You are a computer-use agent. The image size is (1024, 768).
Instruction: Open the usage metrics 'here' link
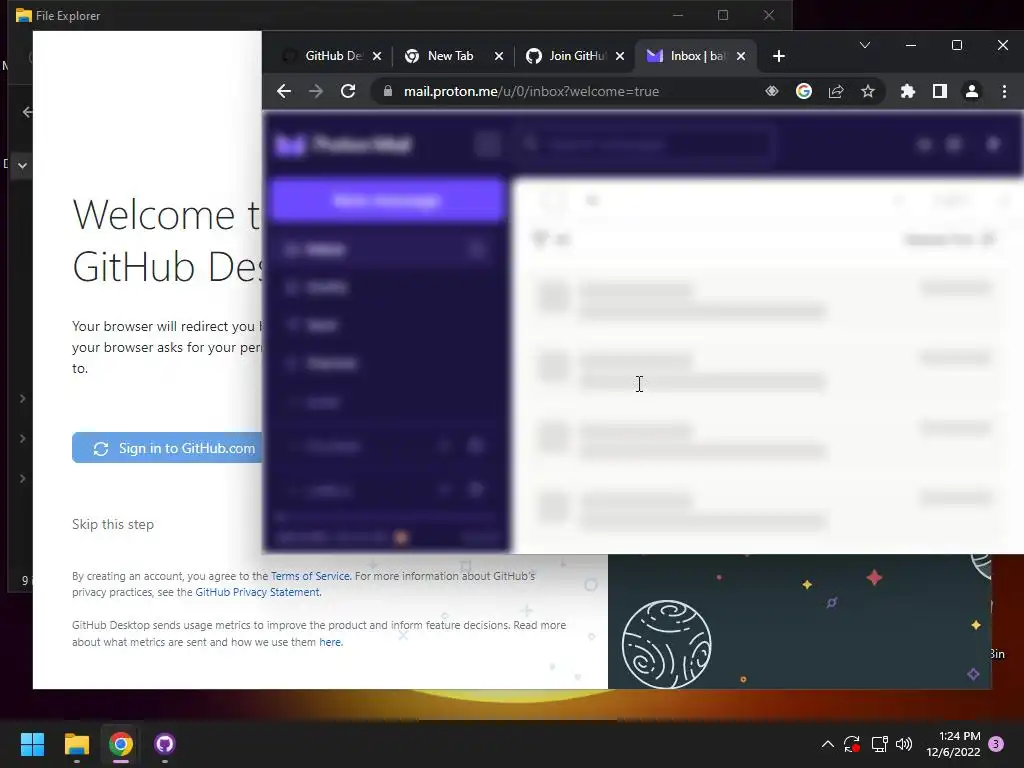330,642
